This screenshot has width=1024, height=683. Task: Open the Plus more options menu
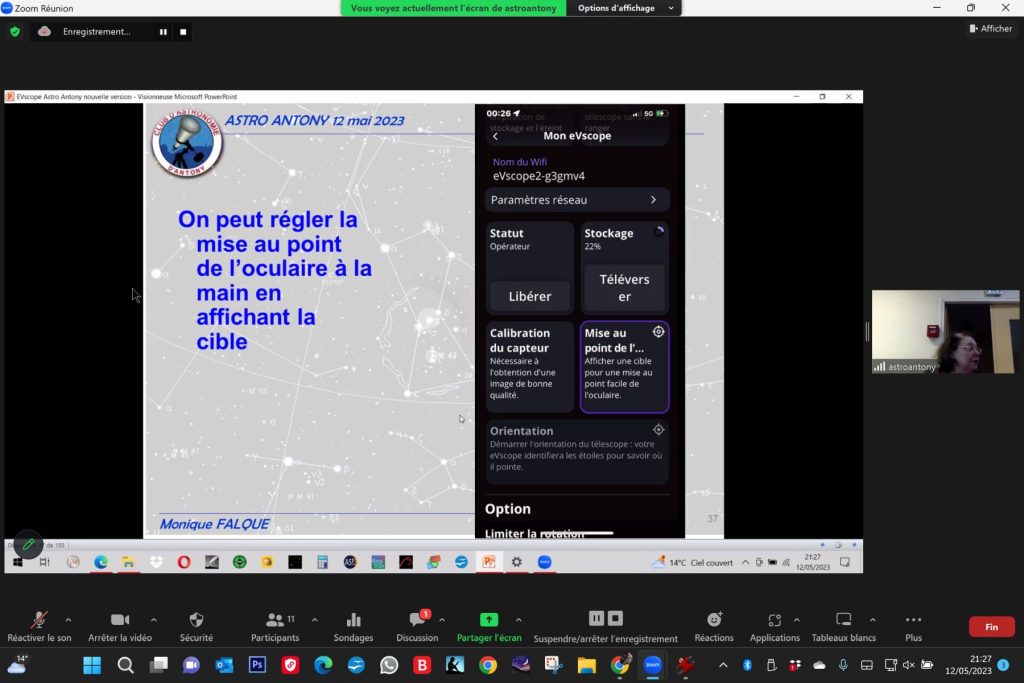(x=914, y=626)
